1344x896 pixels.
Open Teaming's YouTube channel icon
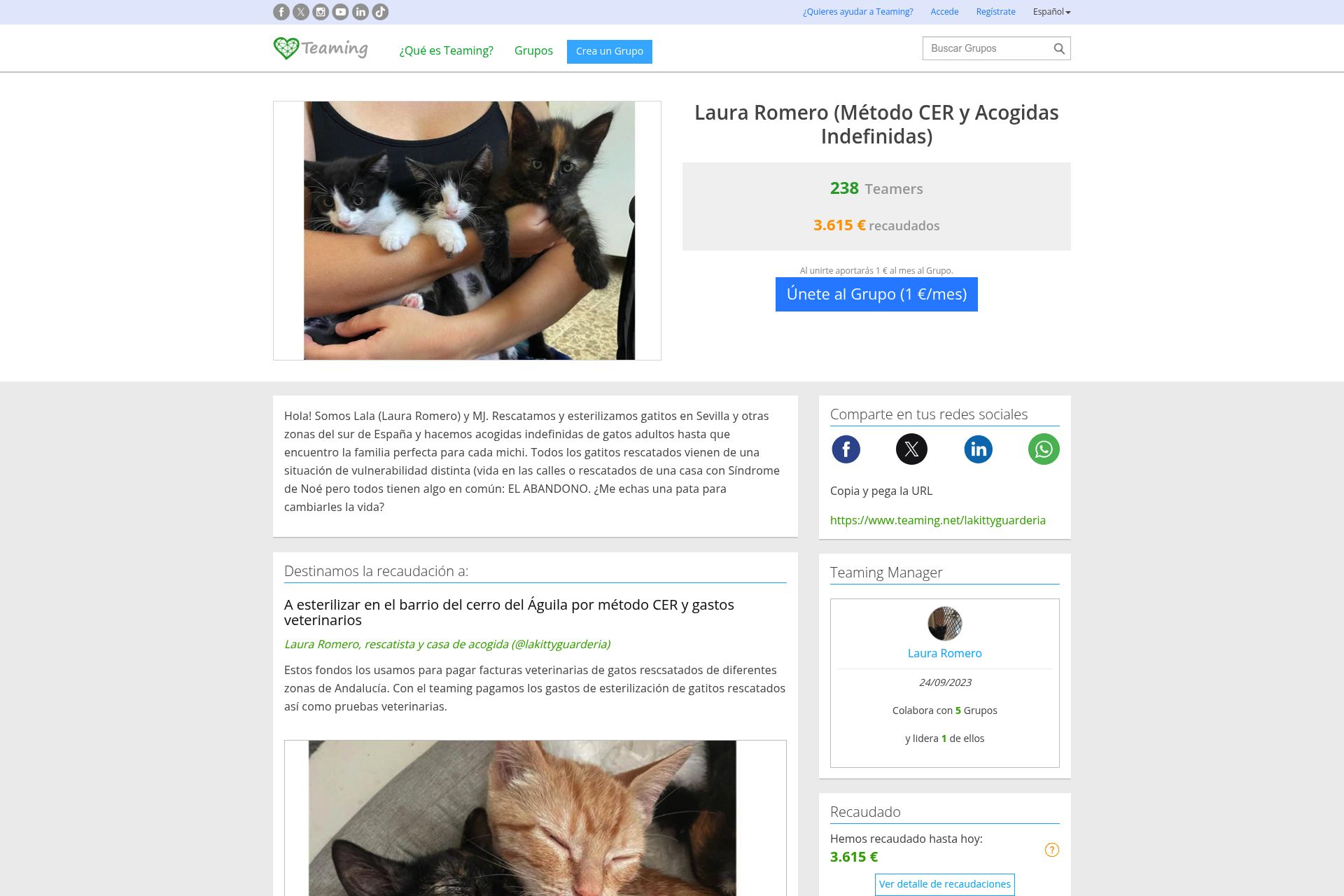(341, 12)
